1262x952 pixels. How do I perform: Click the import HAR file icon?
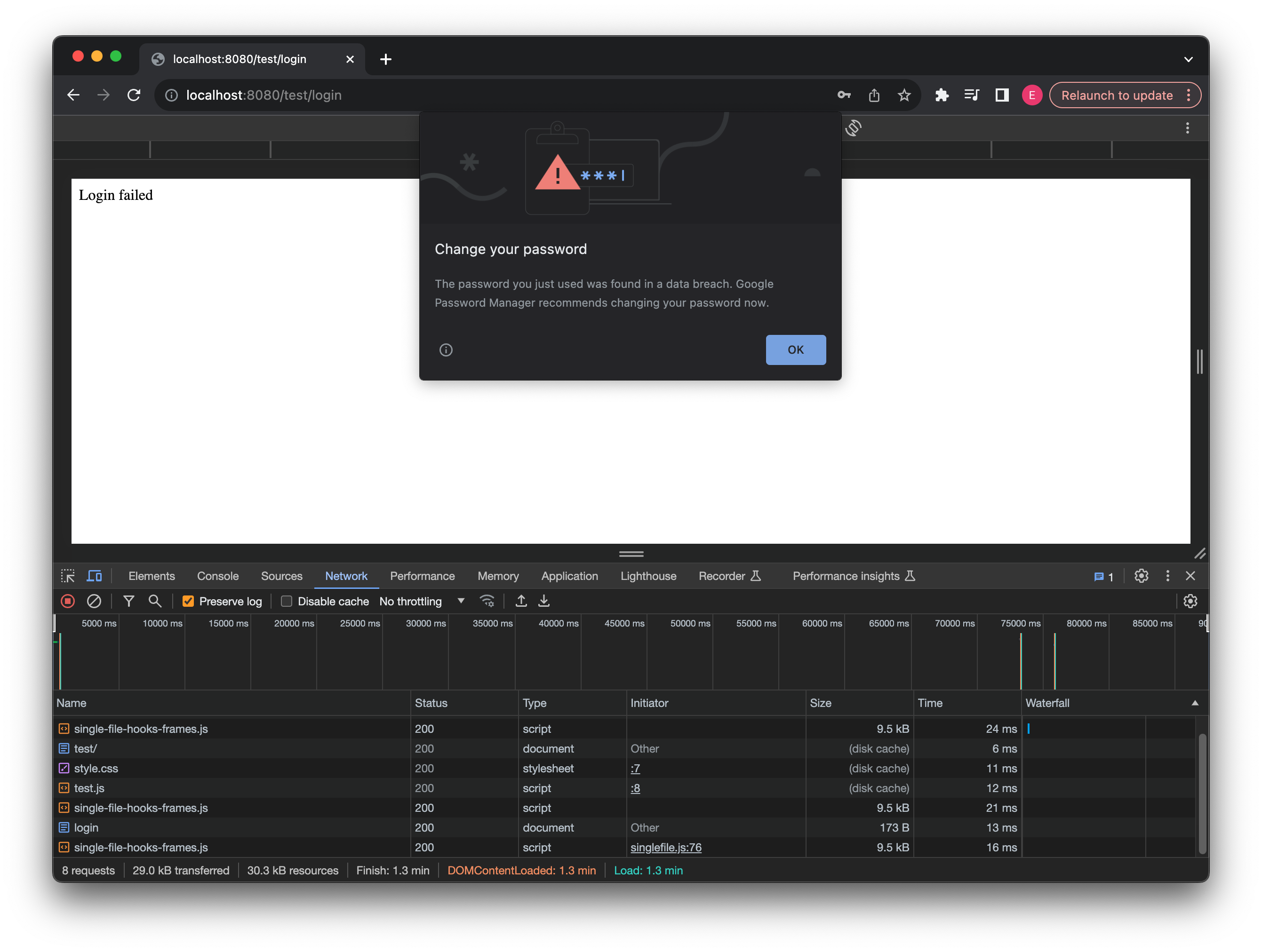tap(521, 601)
